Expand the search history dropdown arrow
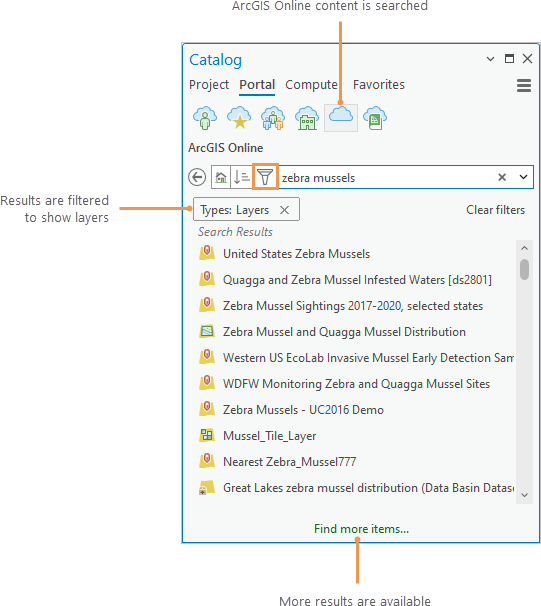541x606 pixels. 523,177
